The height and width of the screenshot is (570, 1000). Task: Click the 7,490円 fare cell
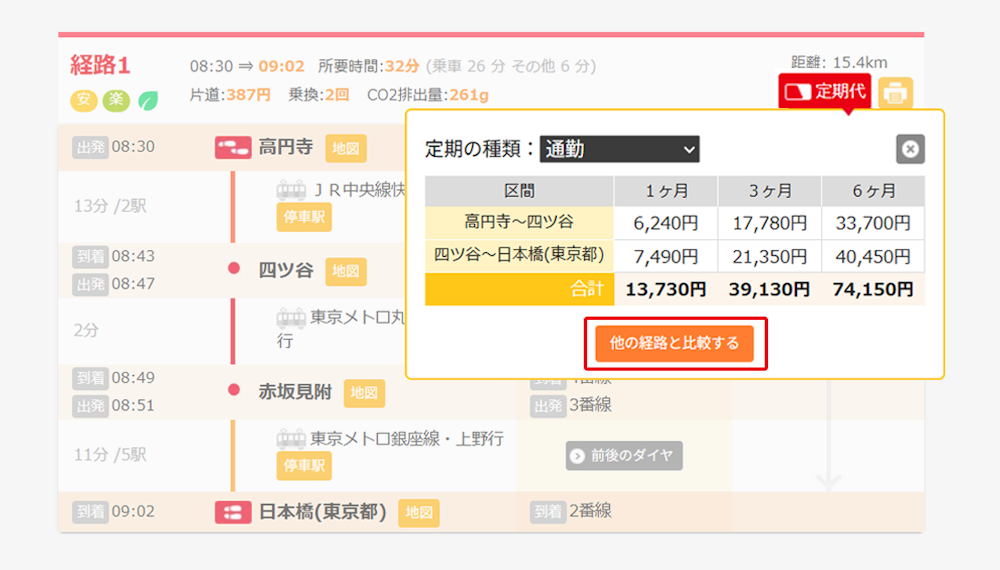click(666, 256)
